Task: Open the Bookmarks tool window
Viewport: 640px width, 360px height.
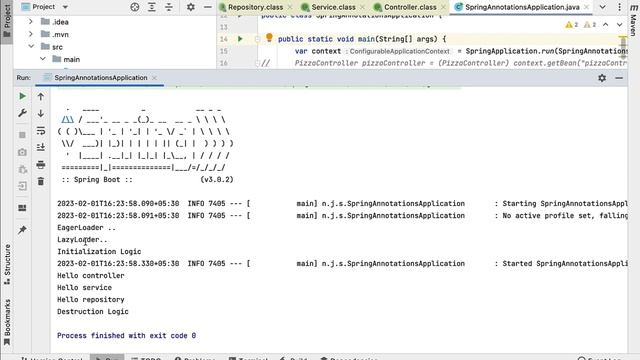Action: (x=7, y=322)
